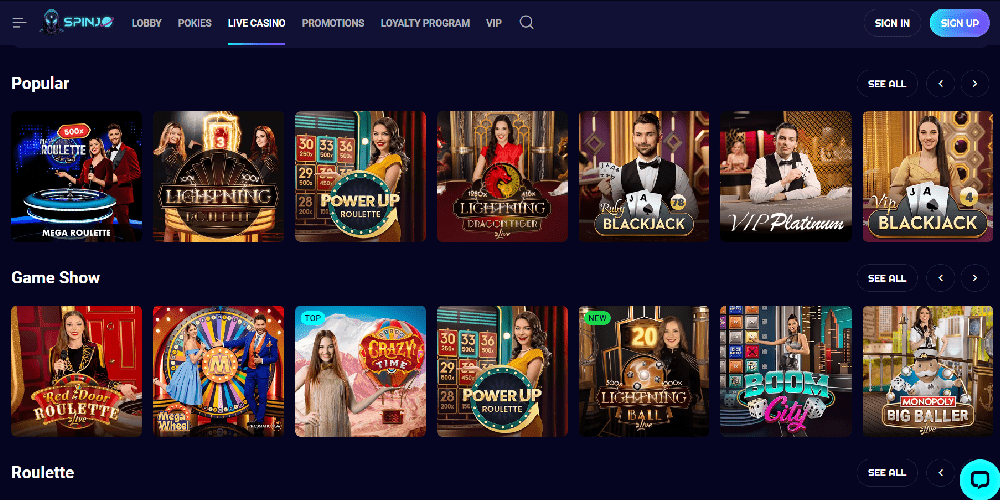
Task: Click the Sign In button
Action: (892, 23)
